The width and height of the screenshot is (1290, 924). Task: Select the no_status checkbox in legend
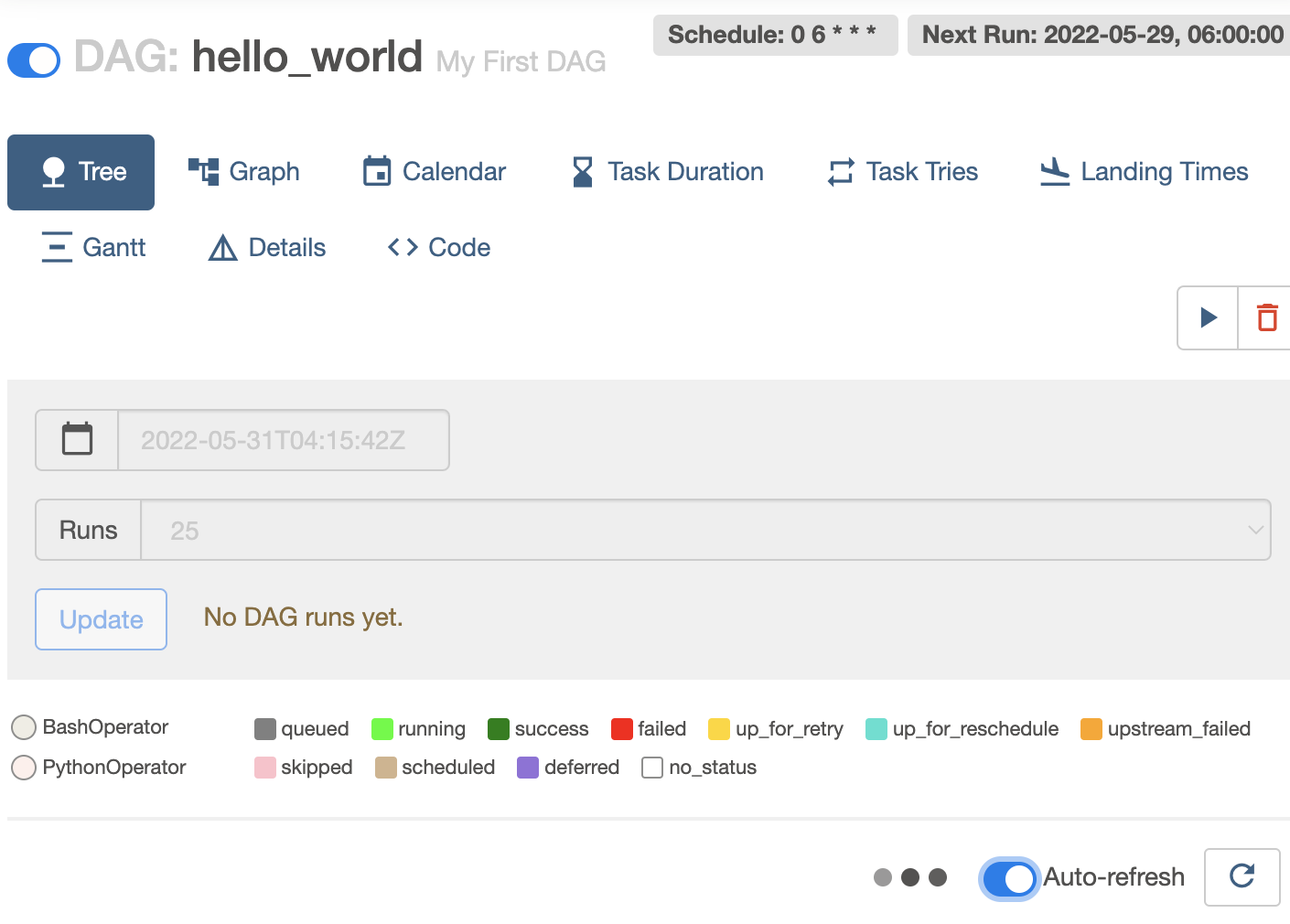tap(652, 767)
